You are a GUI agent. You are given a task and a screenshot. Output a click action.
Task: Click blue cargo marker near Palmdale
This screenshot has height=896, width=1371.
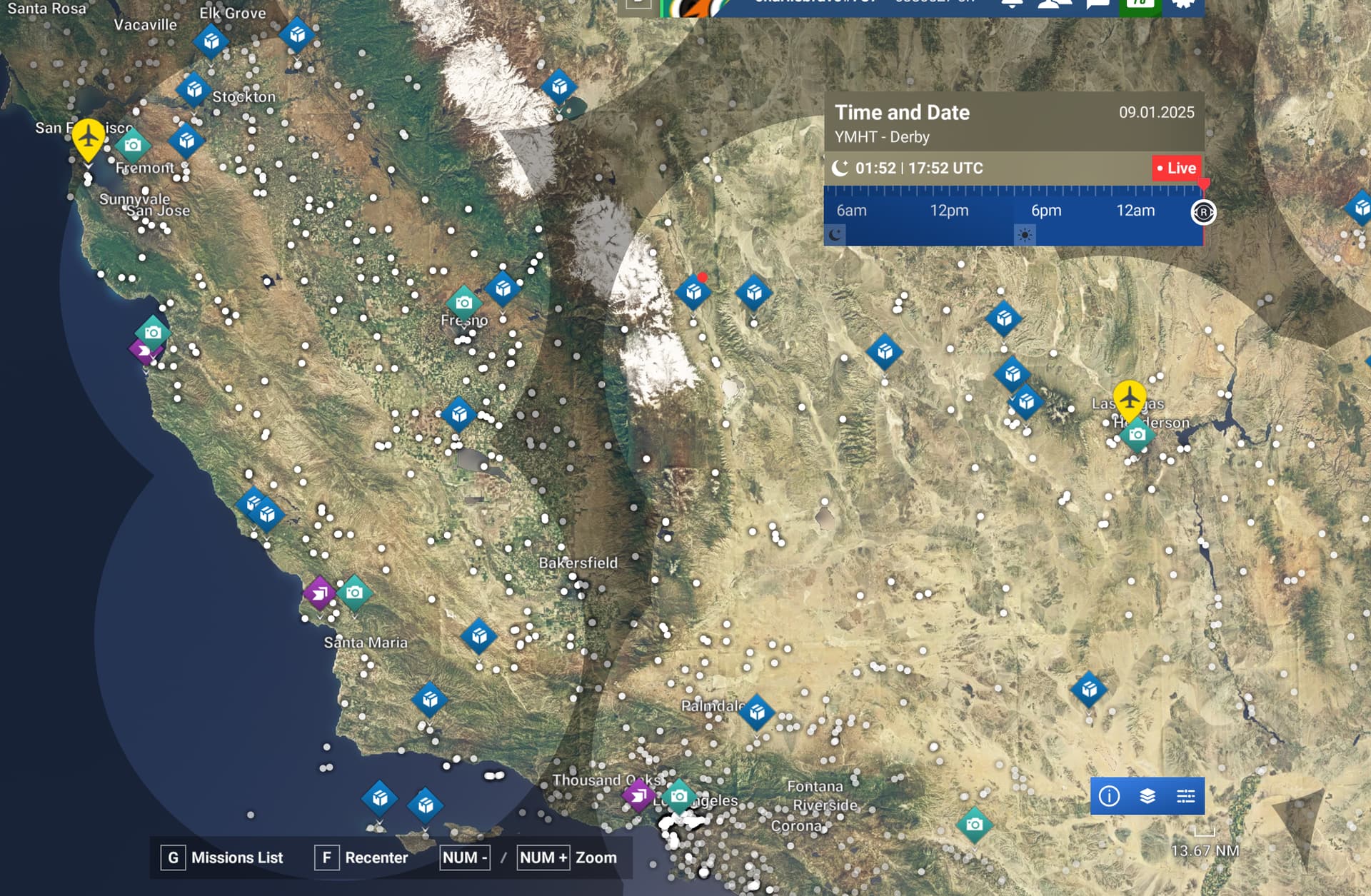click(757, 711)
